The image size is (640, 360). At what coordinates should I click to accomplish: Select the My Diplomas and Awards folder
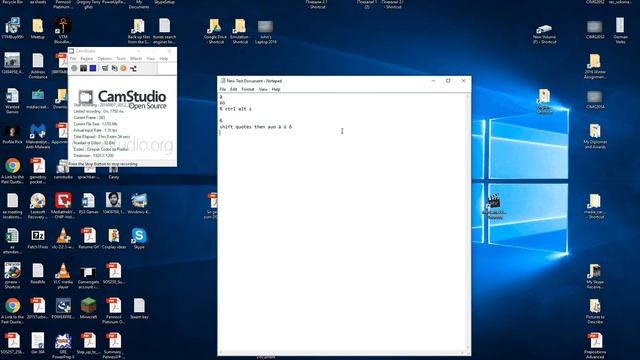click(595, 136)
